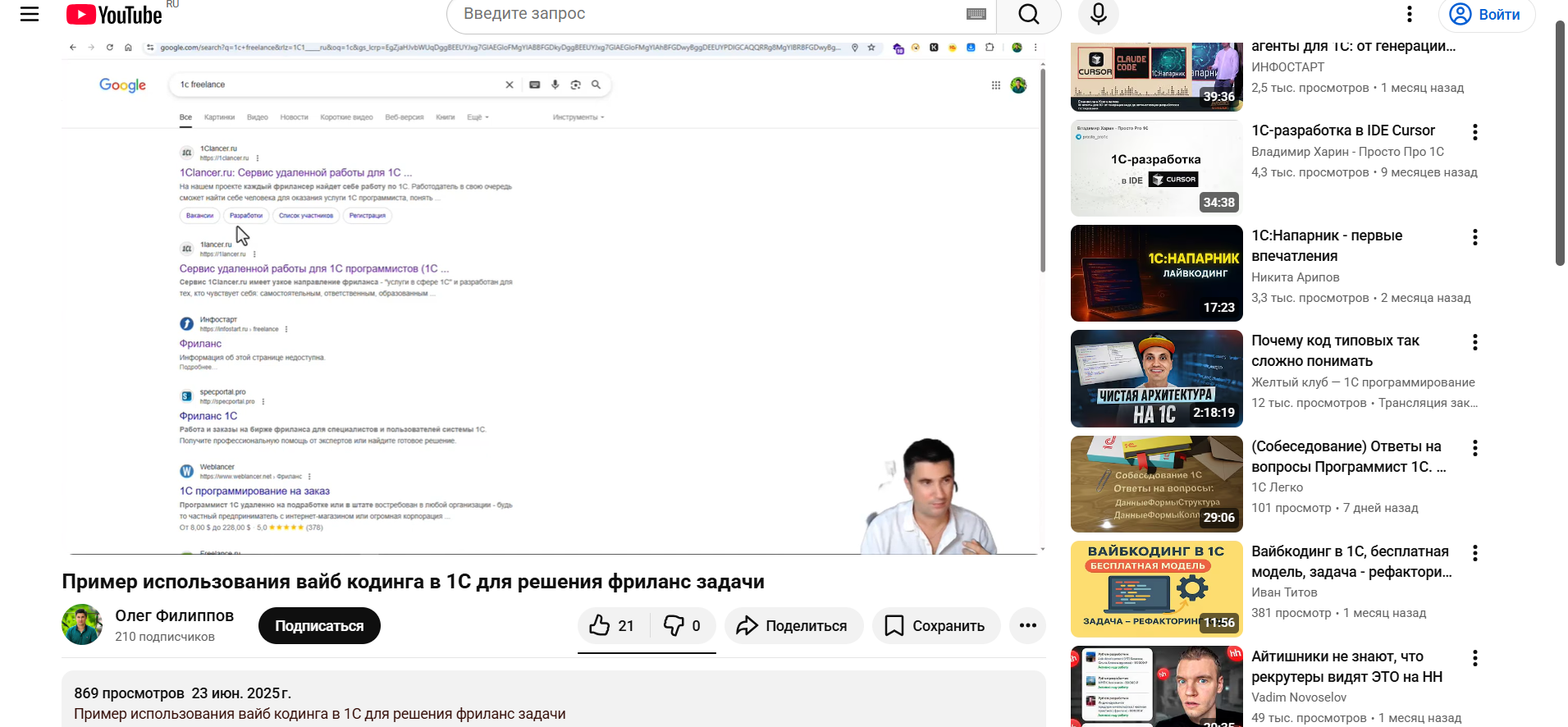Open channel ИНФОСТАРТ
The height and width of the screenshot is (727, 1568).
tap(1287, 67)
